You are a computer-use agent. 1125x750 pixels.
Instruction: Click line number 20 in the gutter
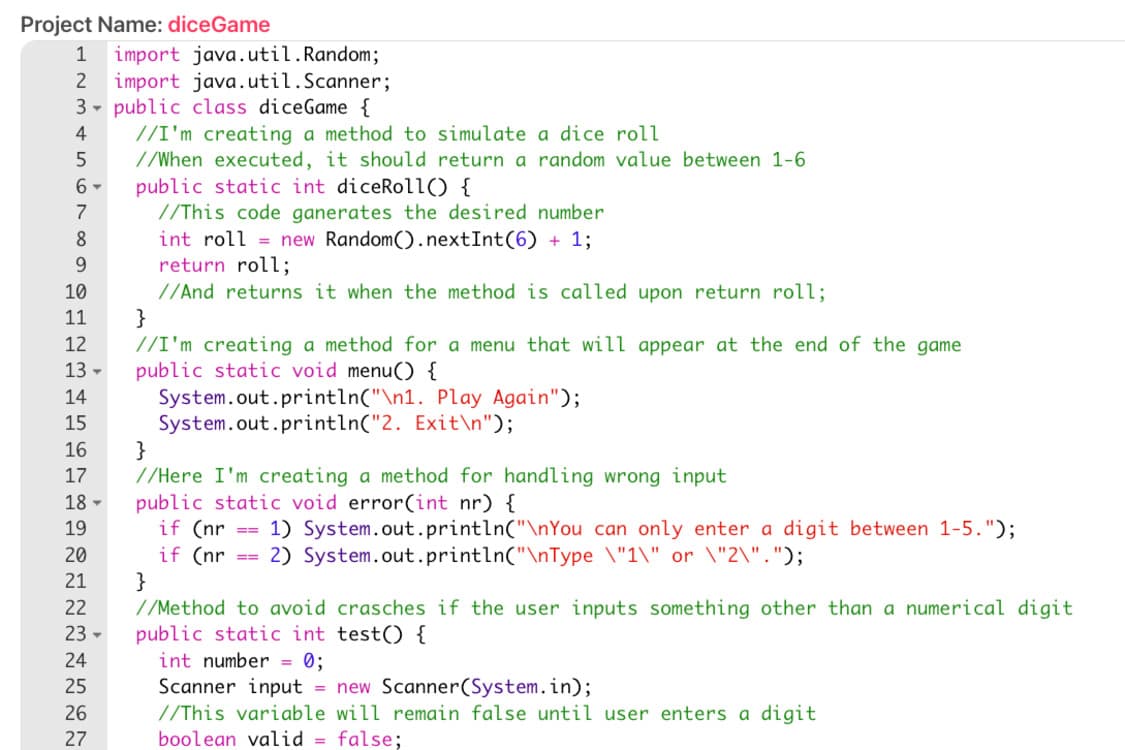(75, 556)
